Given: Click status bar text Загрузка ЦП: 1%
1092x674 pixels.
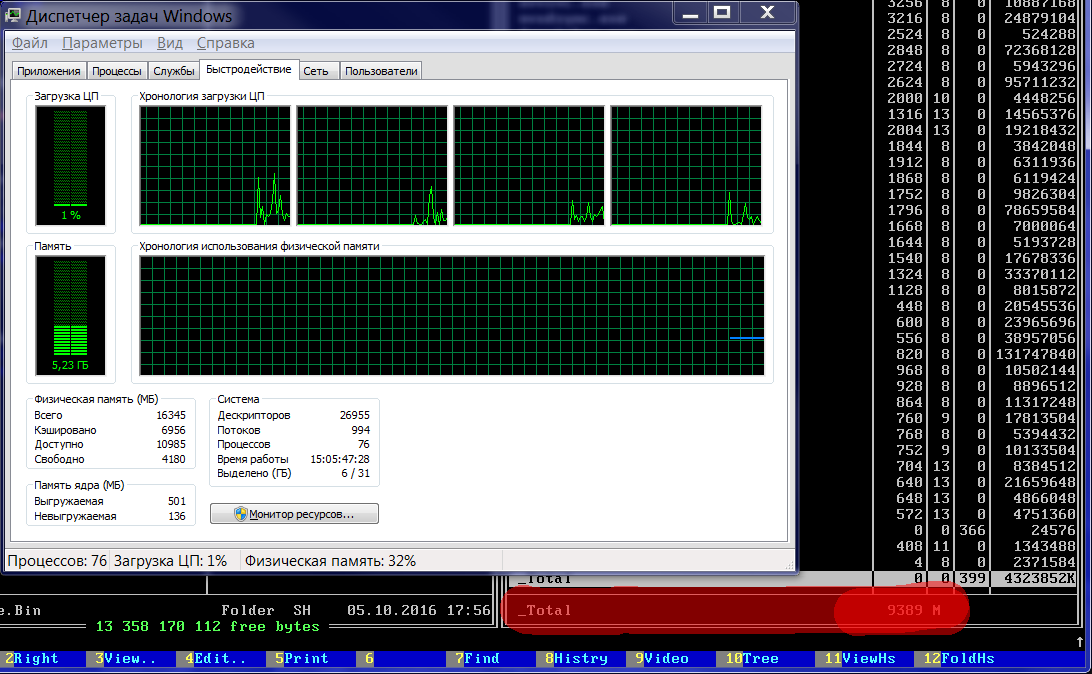Looking at the screenshot, I should point(171,561).
